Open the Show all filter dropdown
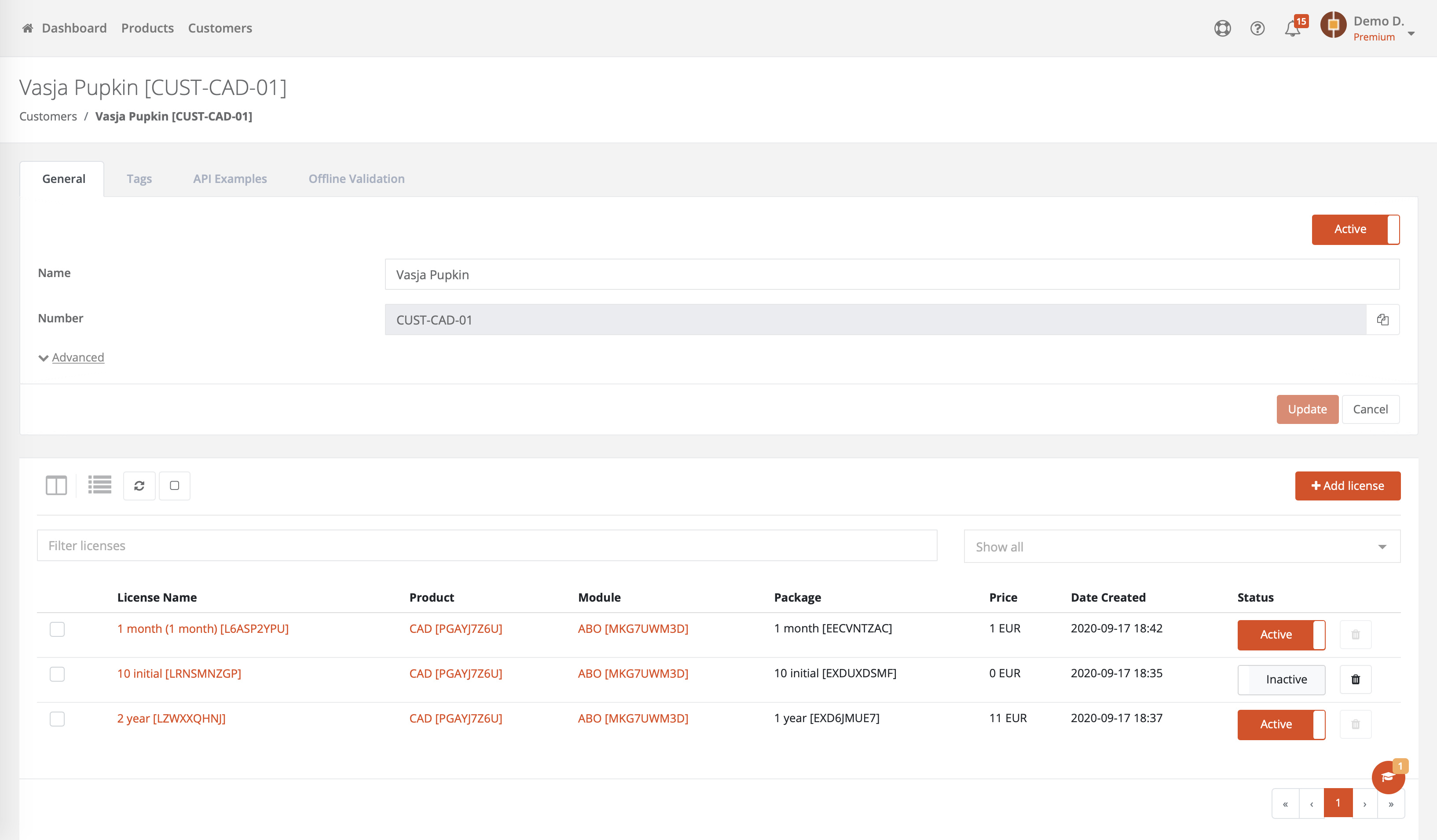Screen dimensions: 1437x840 tap(1181, 547)
